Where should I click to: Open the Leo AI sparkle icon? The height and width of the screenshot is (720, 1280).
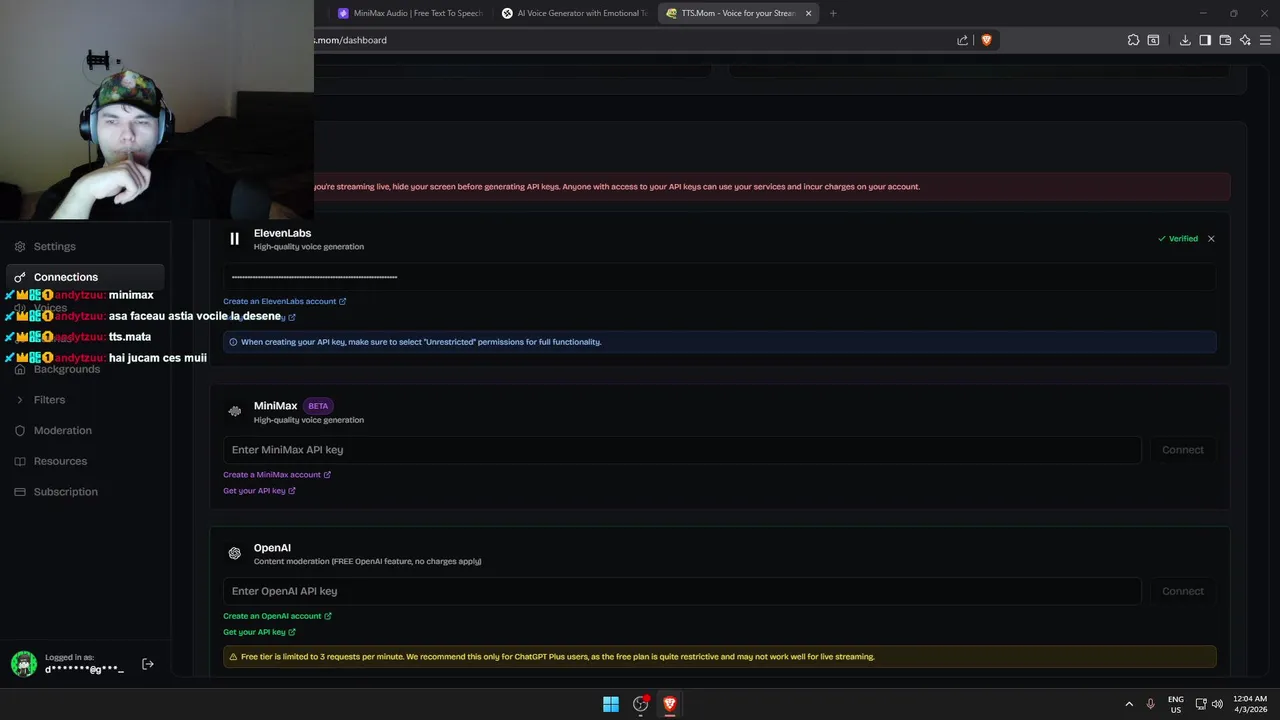coord(1245,40)
